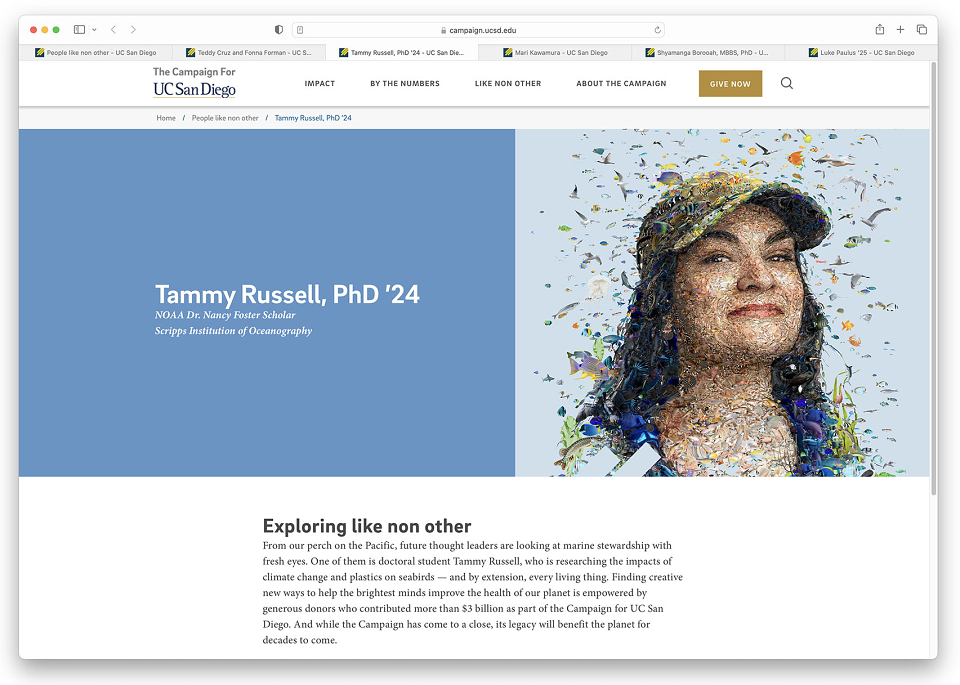
Task: Open the privacy shield icon
Action: pos(279,29)
